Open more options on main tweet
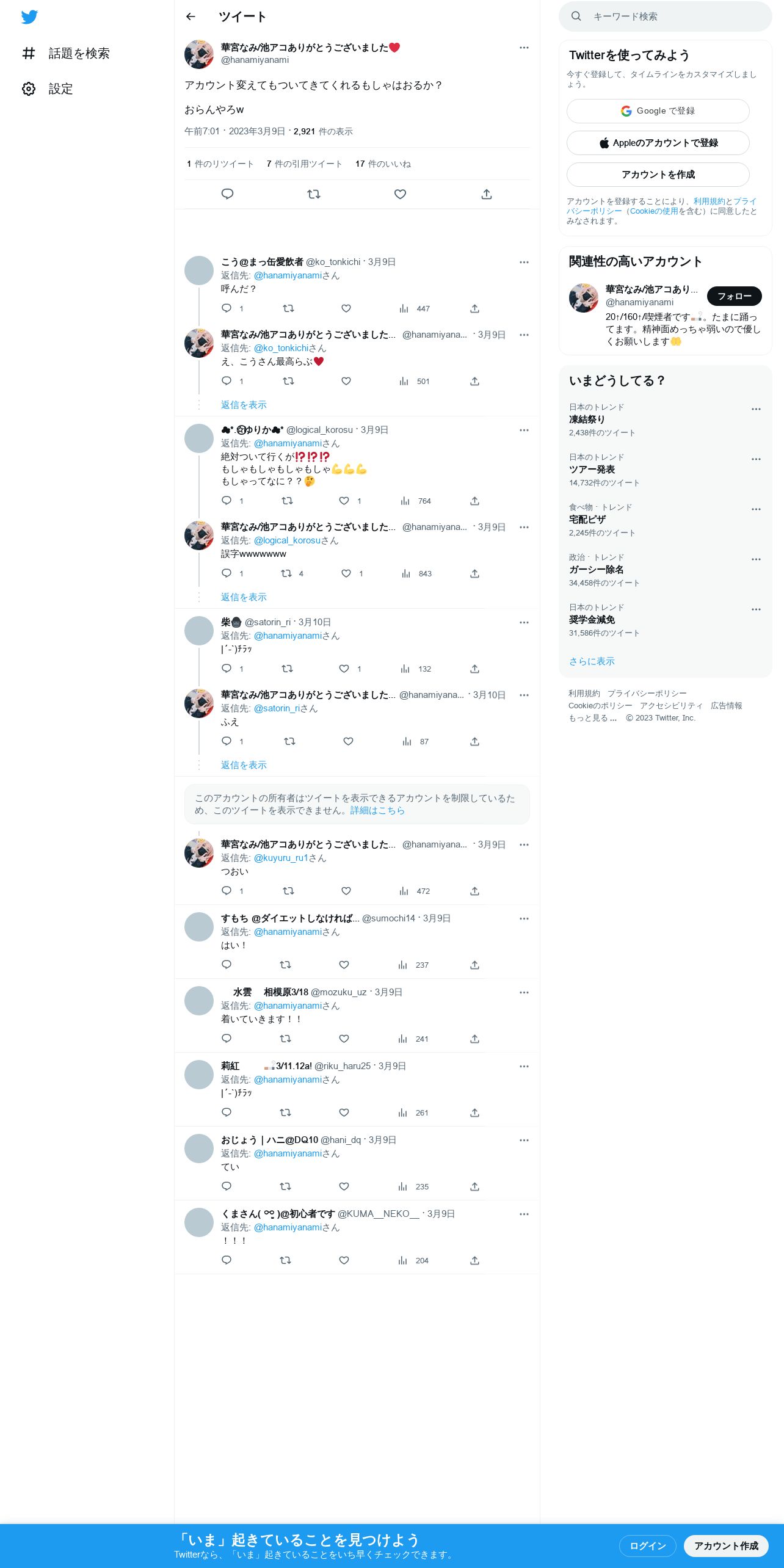This screenshot has height=1568, width=784. 524,48
